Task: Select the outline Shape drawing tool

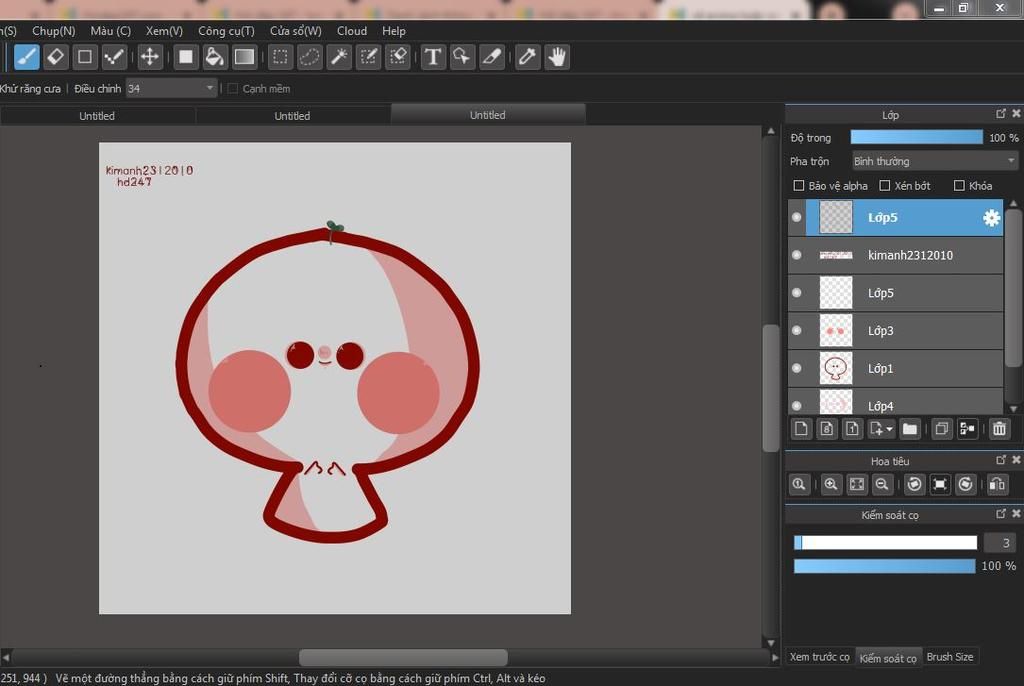Action: (x=85, y=57)
